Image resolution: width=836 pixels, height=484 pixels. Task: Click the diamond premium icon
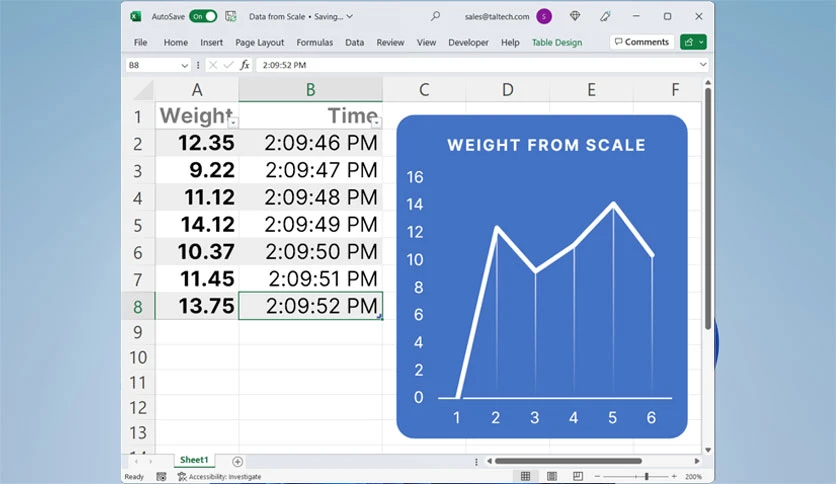point(575,17)
